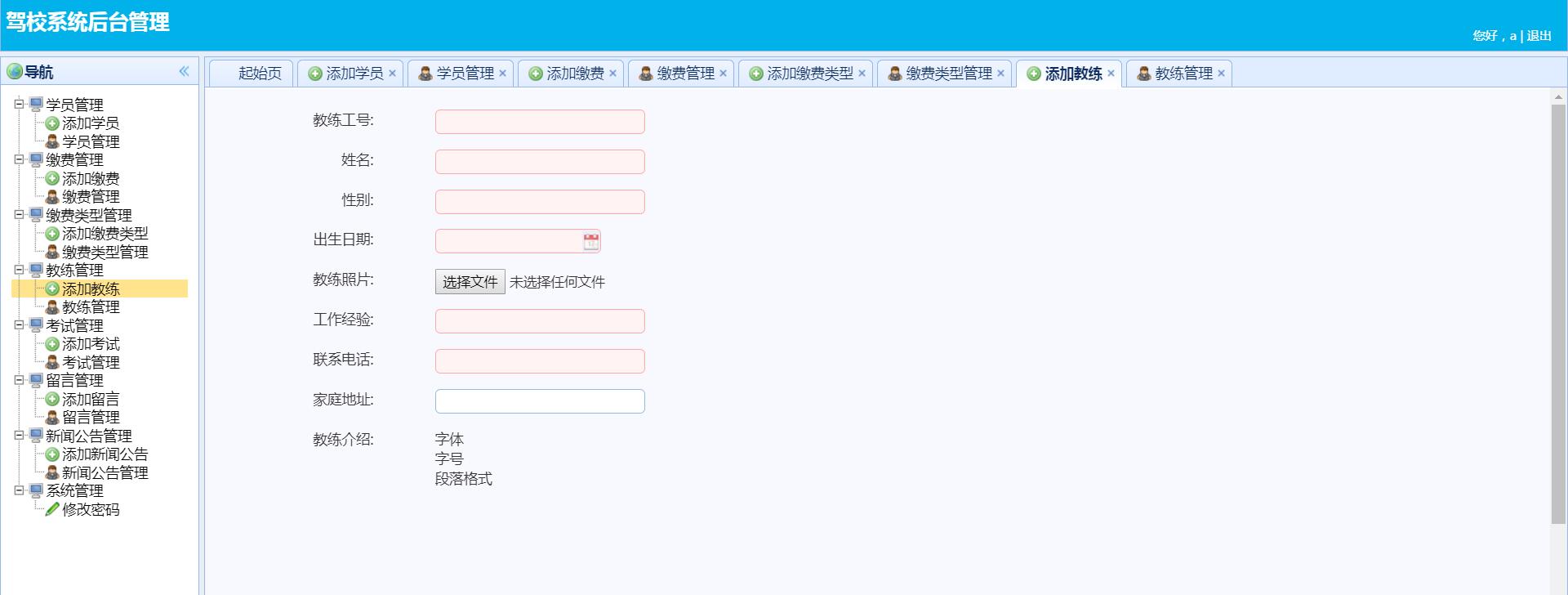1568x595 pixels.
Task: Open 修改密码 in the navigation tree
Action: (x=91, y=509)
